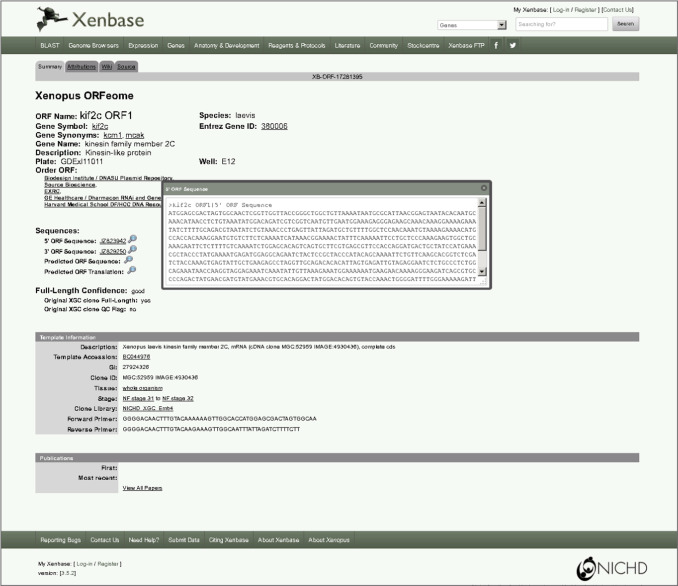The height and width of the screenshot is (586, 678).
Task: Open the Source tab
Action: click(126, 66)
